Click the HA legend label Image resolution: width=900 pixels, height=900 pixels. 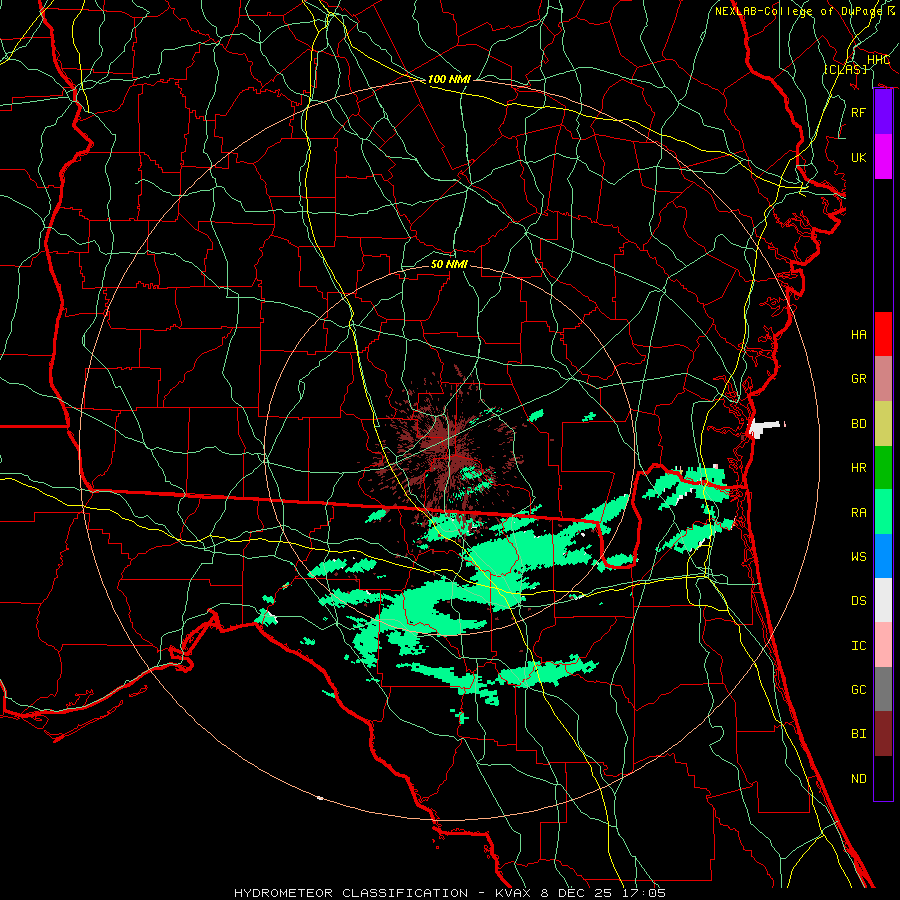point(858,334)
